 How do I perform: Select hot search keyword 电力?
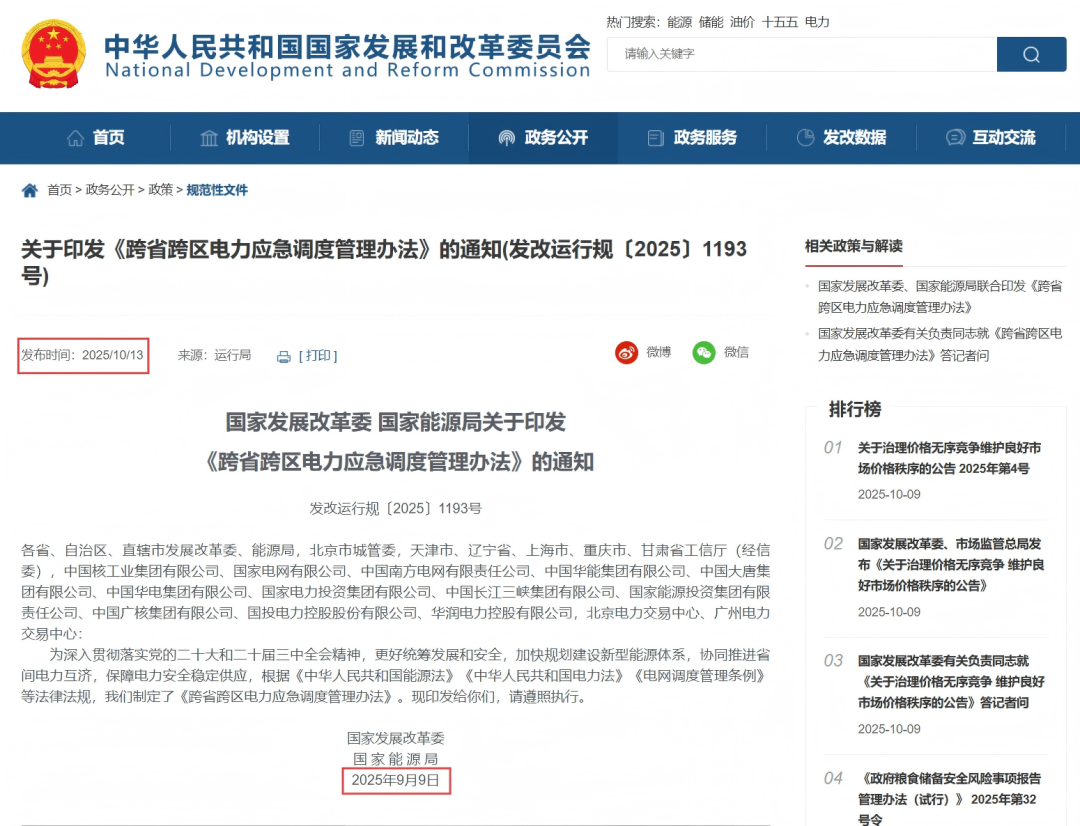pos(817,22)
